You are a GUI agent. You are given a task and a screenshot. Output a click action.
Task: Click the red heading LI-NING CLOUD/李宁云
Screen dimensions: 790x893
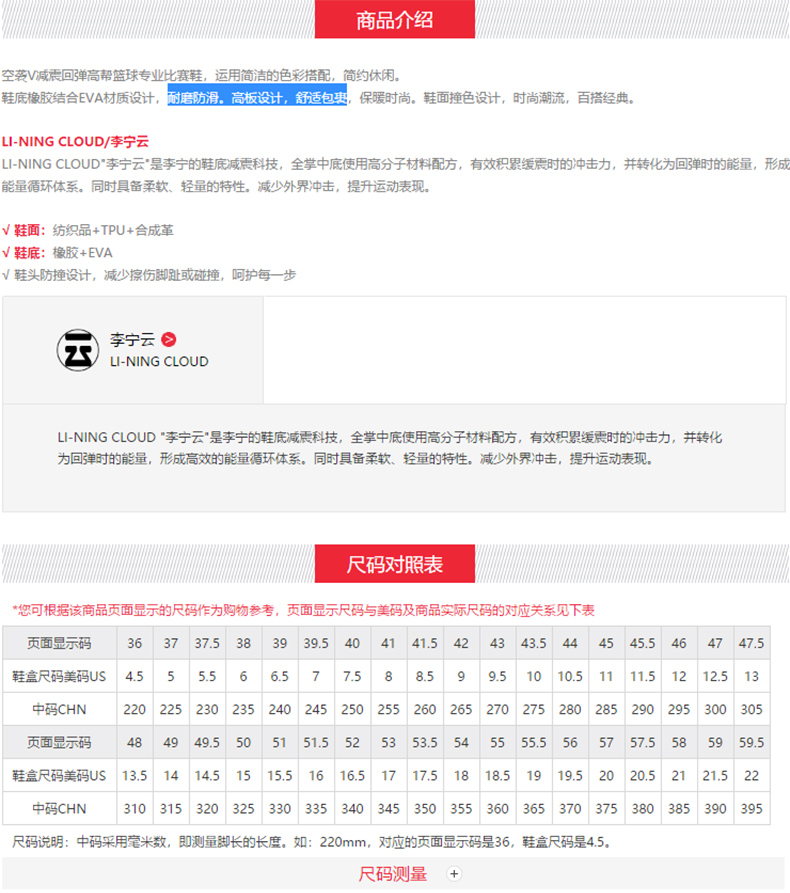tap(75, 141)
